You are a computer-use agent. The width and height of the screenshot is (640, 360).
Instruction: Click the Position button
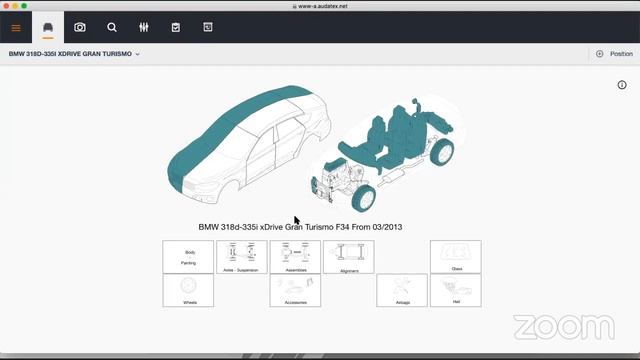(614, 54)
